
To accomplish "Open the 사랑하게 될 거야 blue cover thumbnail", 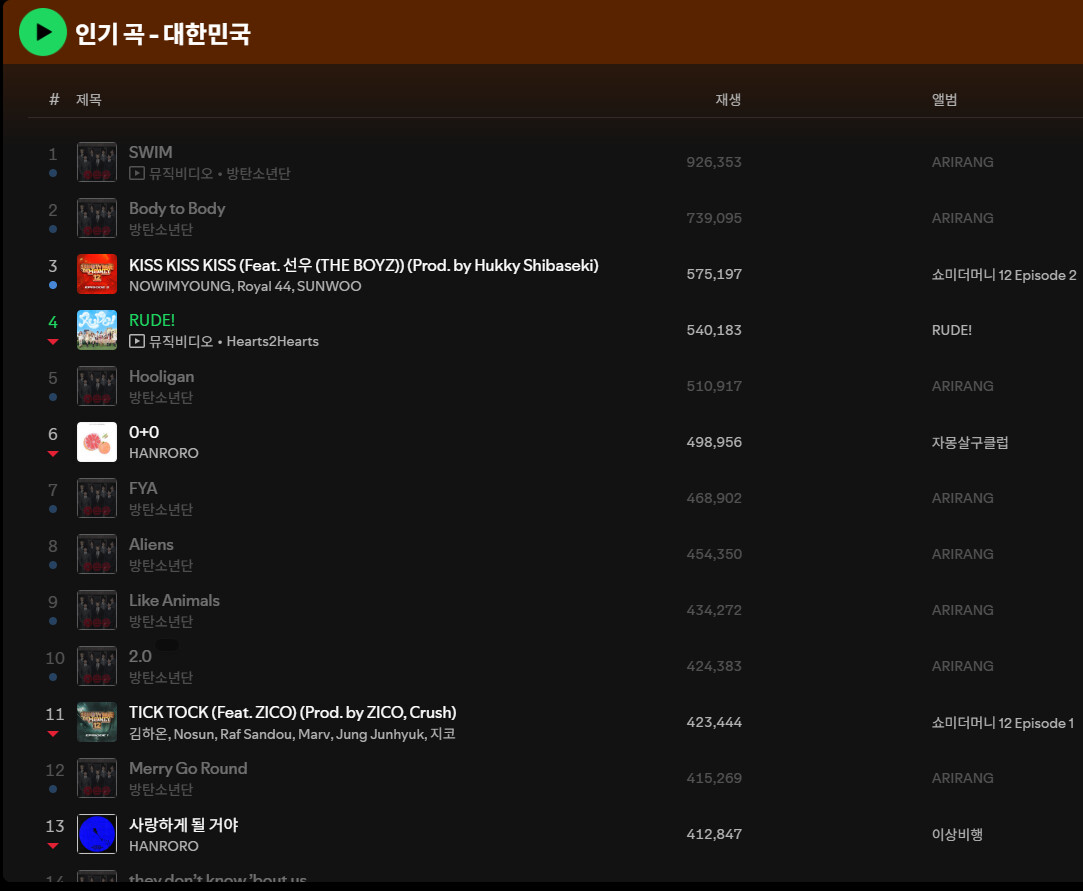I will tap(97, 834).
